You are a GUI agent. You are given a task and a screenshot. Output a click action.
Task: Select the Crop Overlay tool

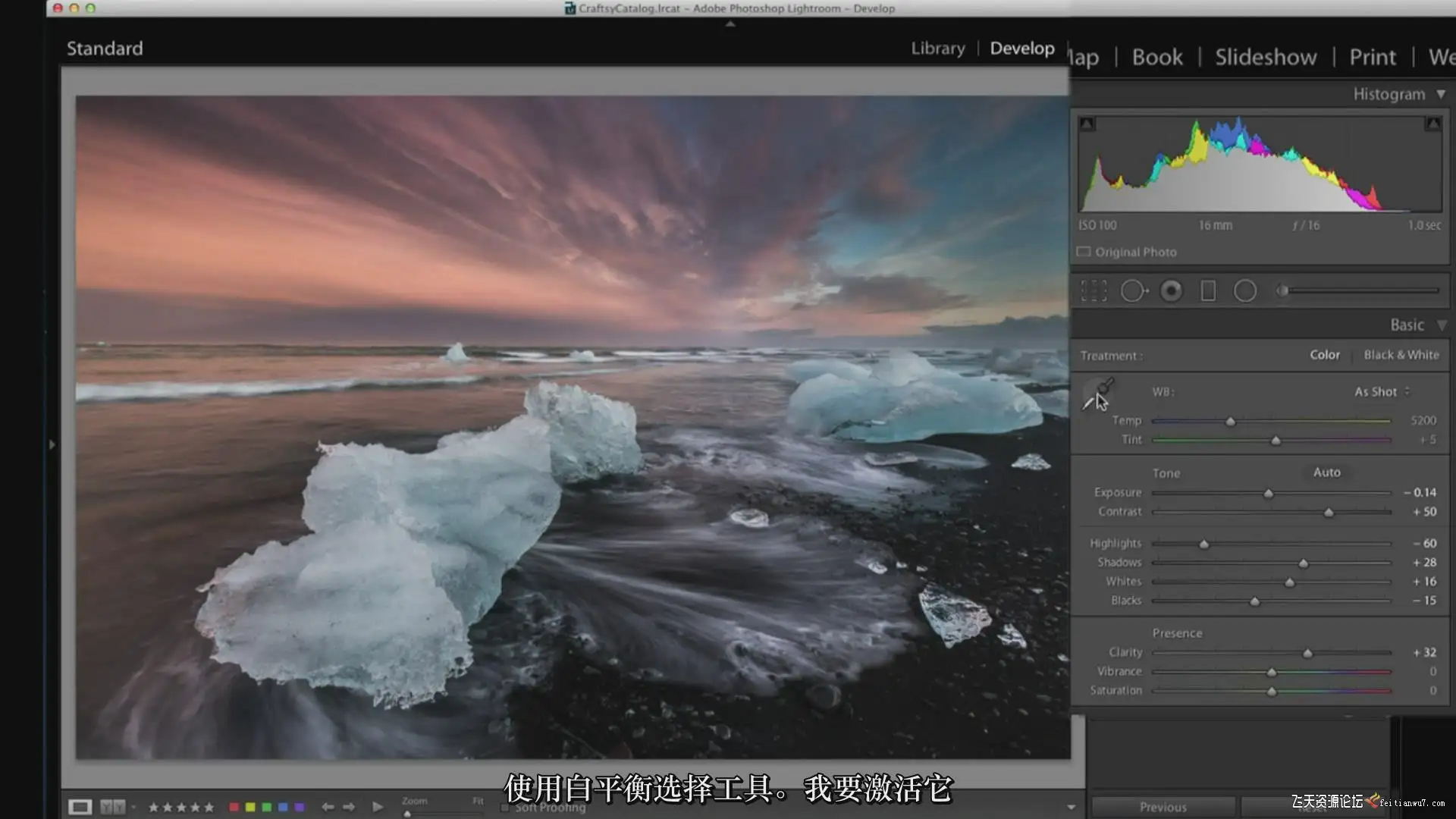coord(1094,291)
